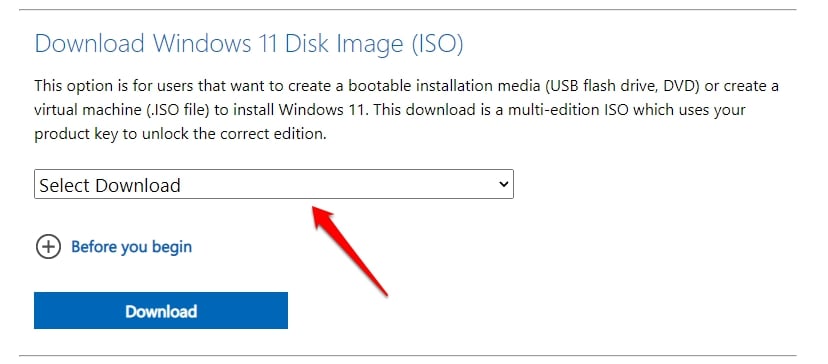Open the 'Before you begin' link
This screenshot has width=828, height=364.
tap(131, 247)
